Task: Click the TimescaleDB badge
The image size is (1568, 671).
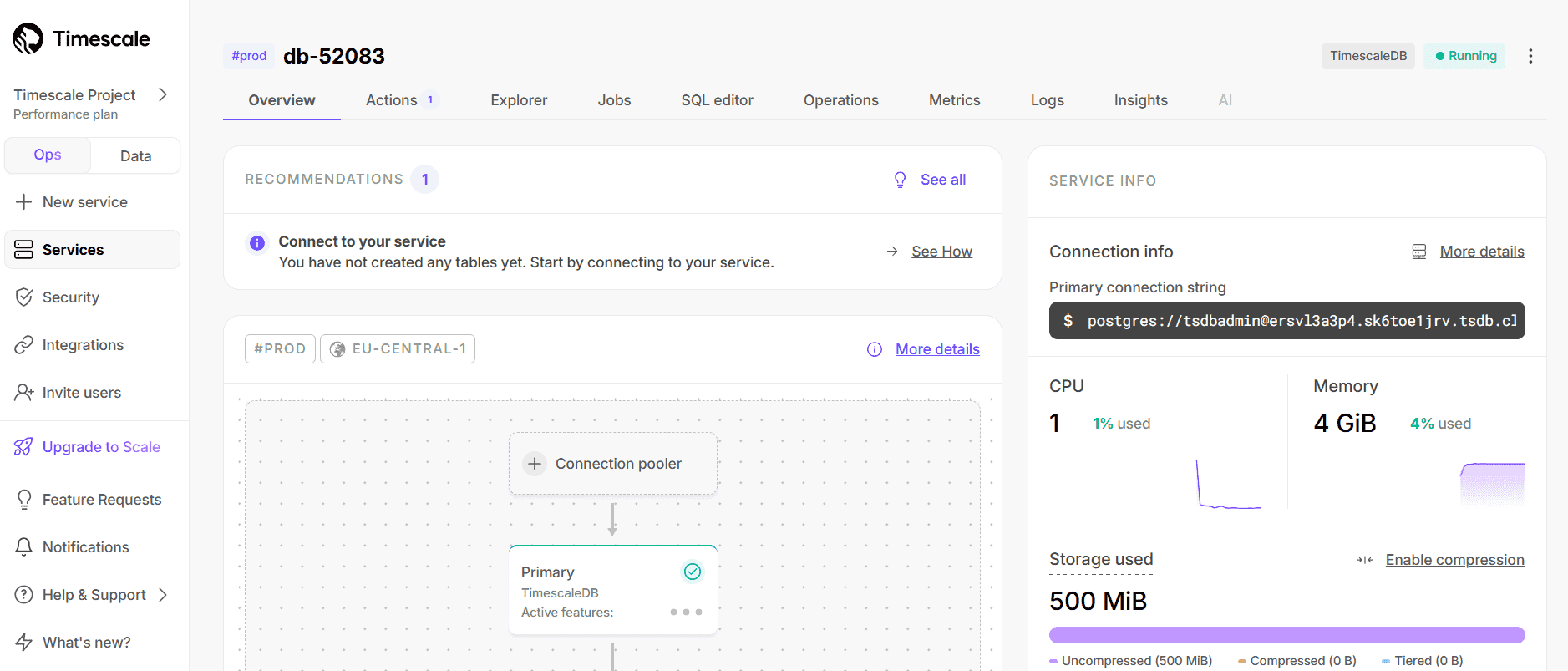Action: (x=1368, y=56)
